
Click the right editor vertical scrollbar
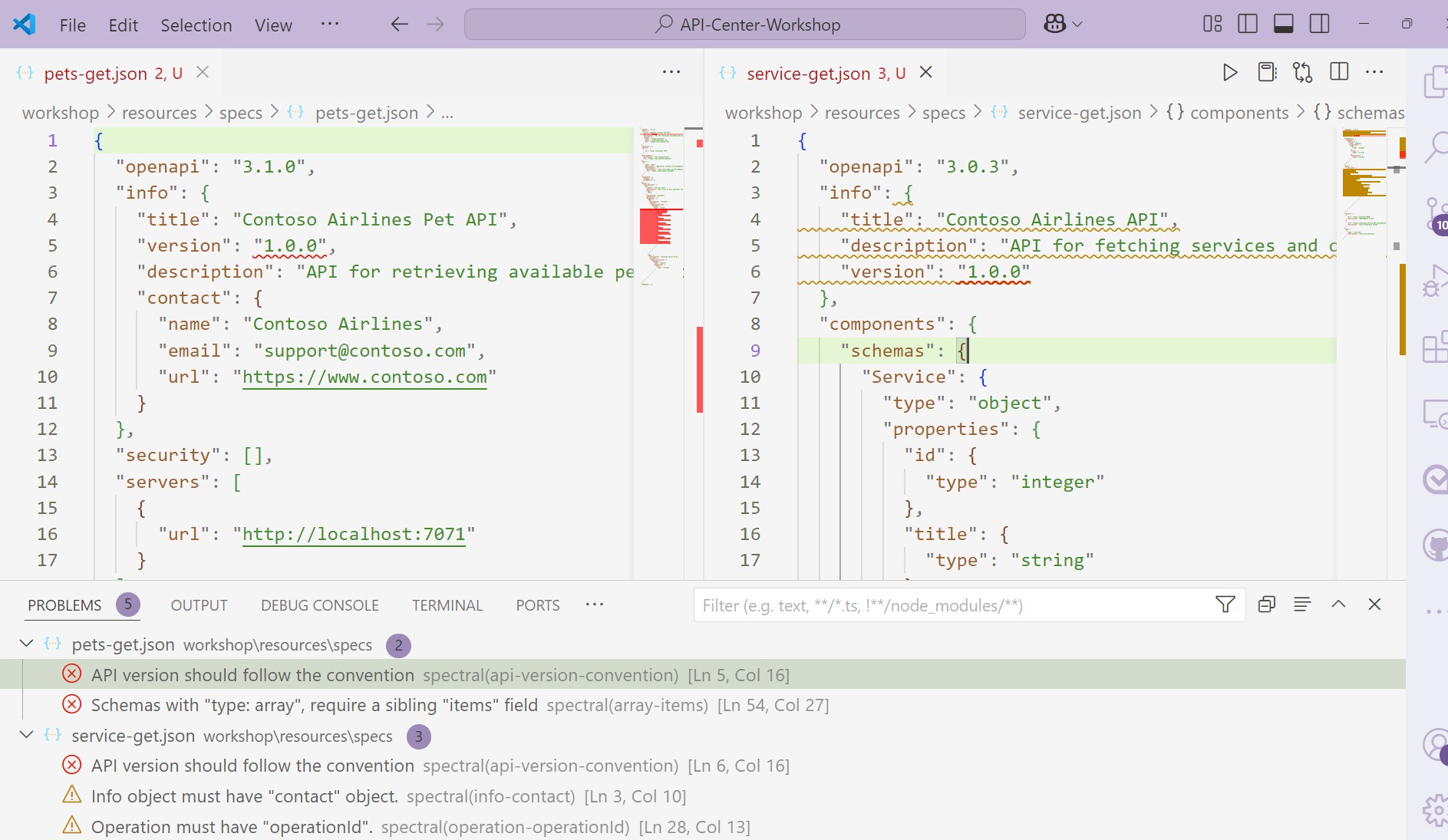[1397, 353]
